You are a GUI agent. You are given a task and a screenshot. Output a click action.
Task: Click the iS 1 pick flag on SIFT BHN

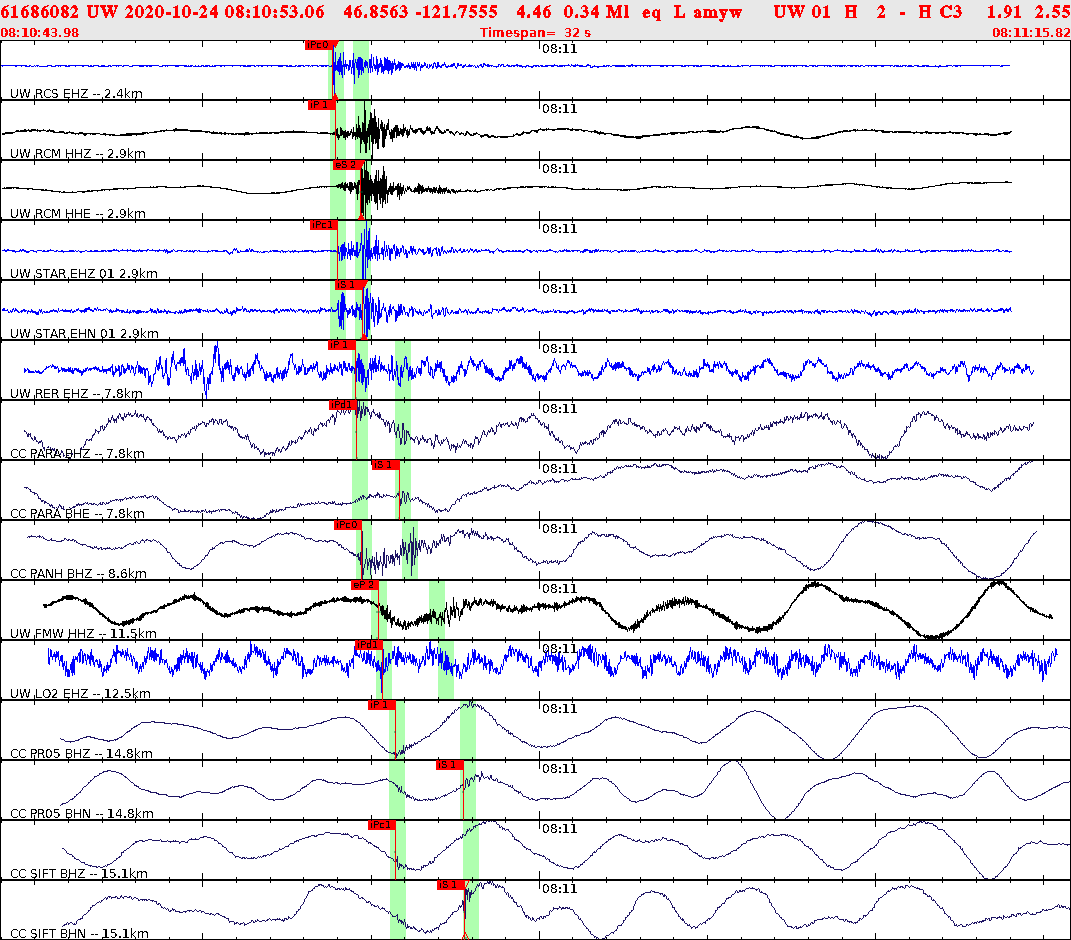click(x=448, y=884)
